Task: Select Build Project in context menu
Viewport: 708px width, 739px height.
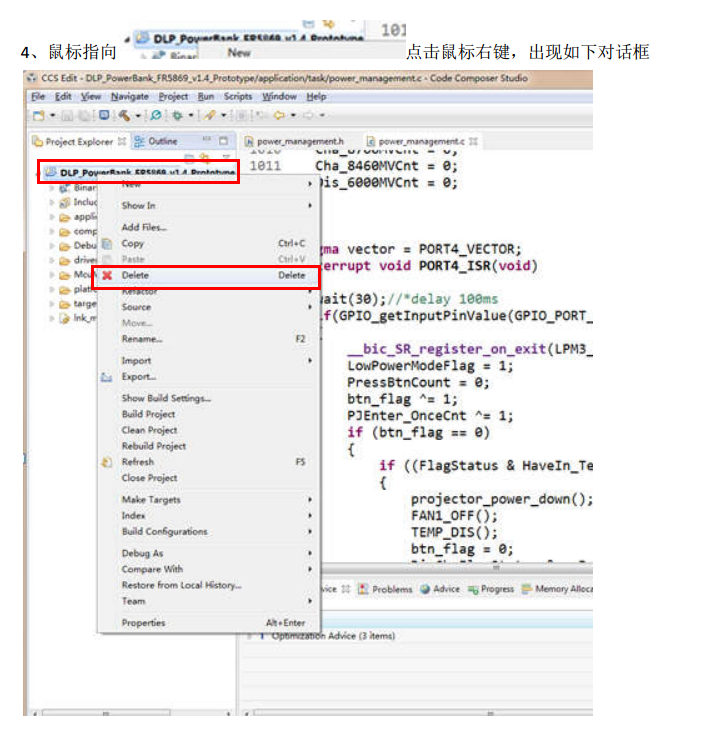Action: coord(209,414)
